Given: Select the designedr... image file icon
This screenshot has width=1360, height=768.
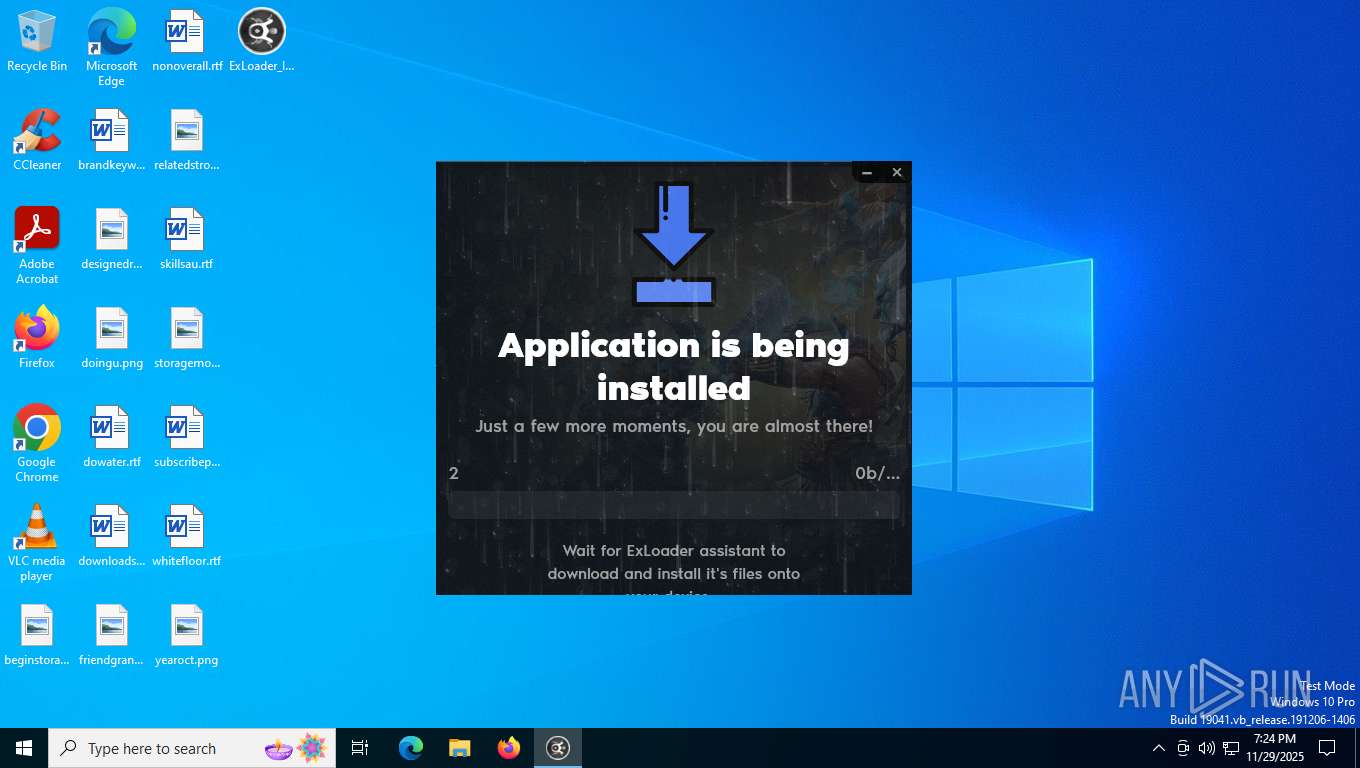Looking at the screenshot, I should pos(111,239).
